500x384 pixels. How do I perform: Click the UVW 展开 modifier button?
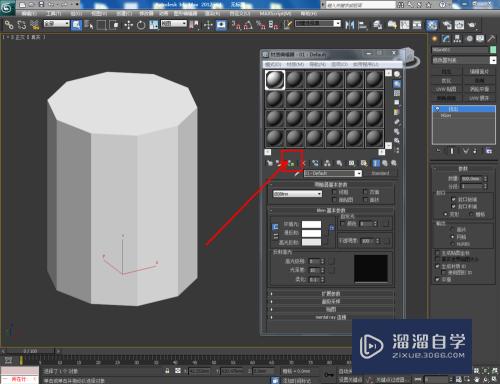tap(479, 98)
